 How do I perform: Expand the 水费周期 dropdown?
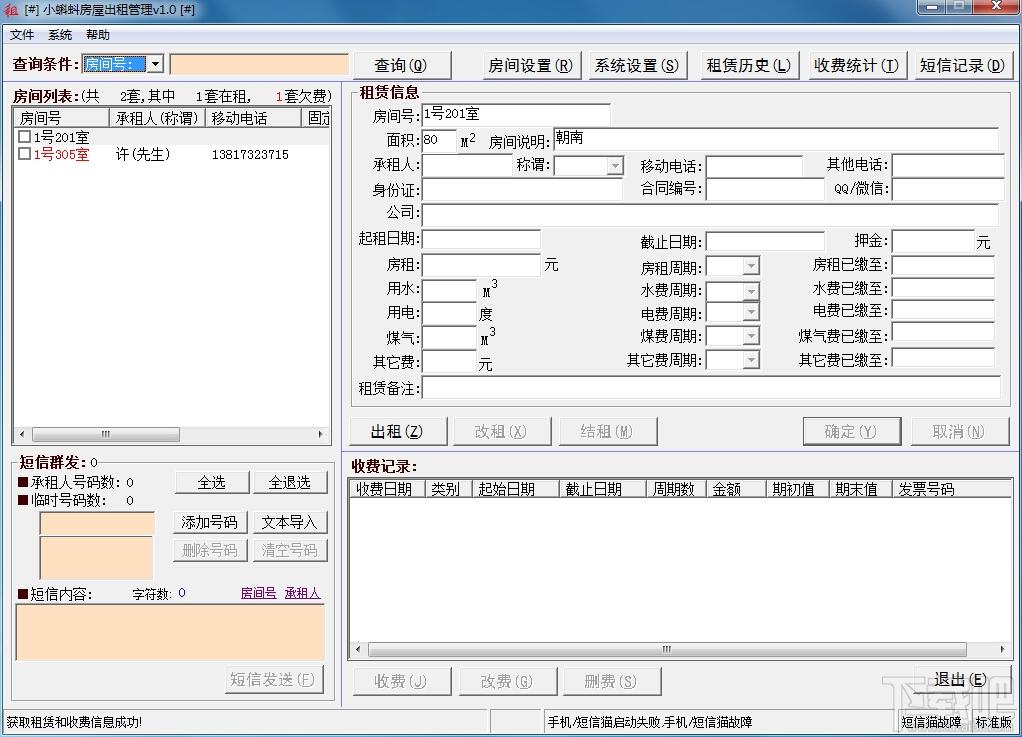coord(751,291)
